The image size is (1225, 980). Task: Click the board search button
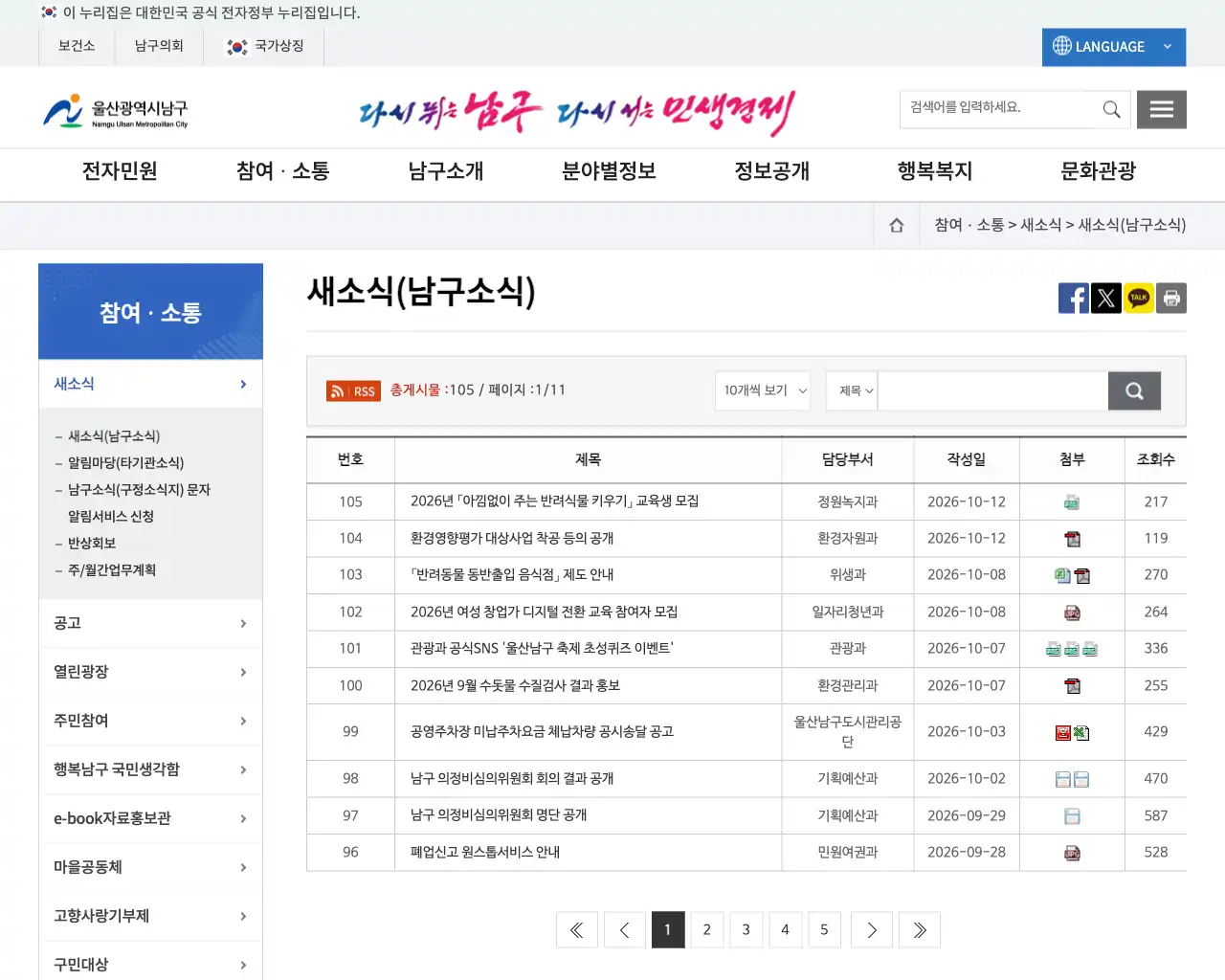pos(1134,390)
